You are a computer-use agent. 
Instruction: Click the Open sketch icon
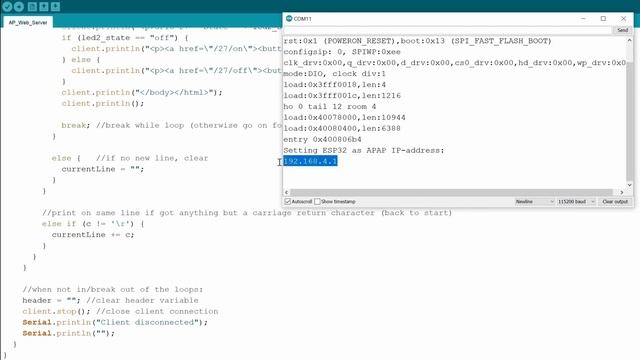(44, 7)
